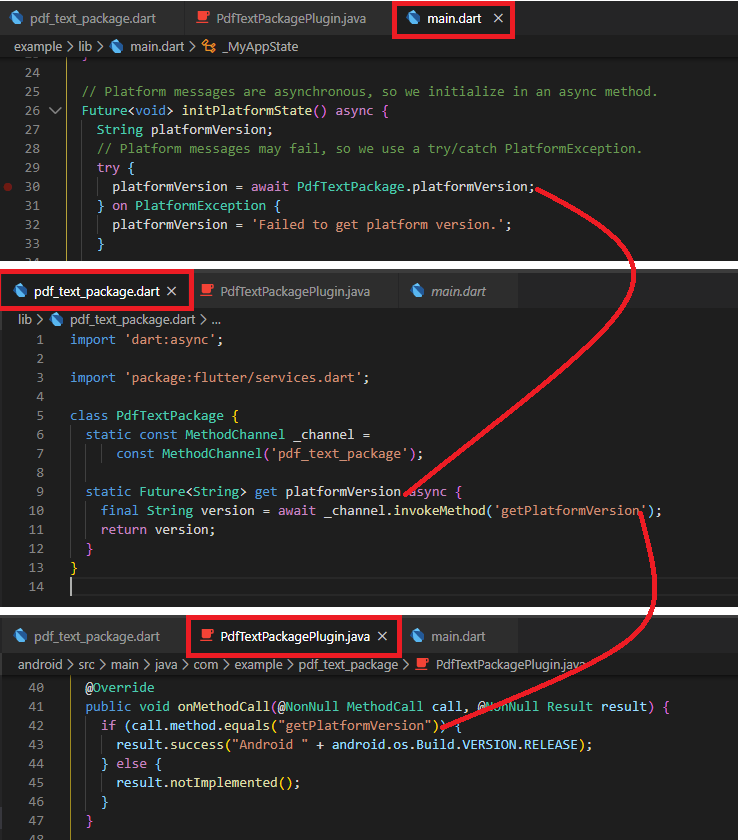Click line number 27 in main.dart

32,130
